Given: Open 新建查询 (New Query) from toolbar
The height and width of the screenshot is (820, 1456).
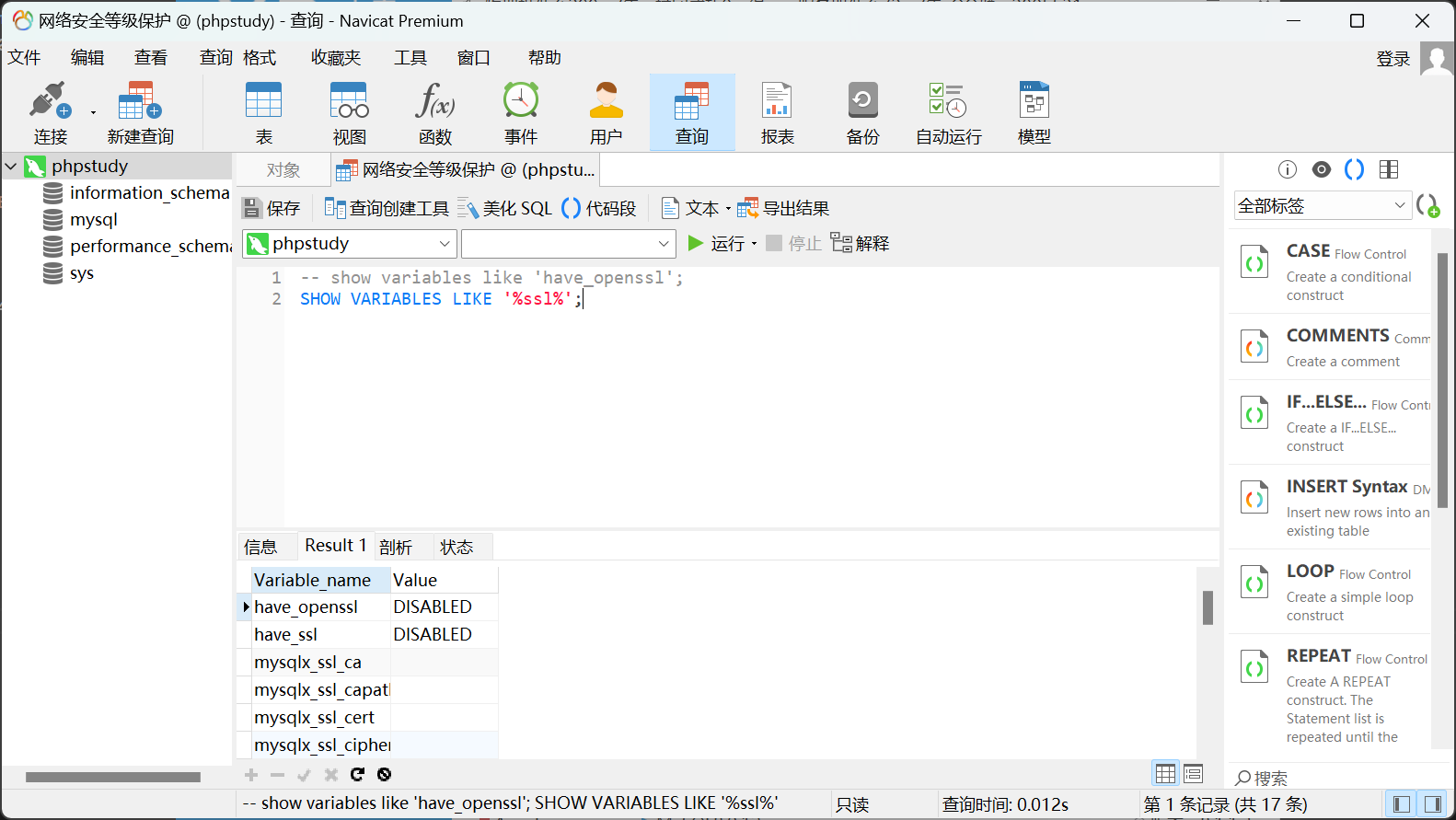Looking at the screenshot, I should 140,112.
